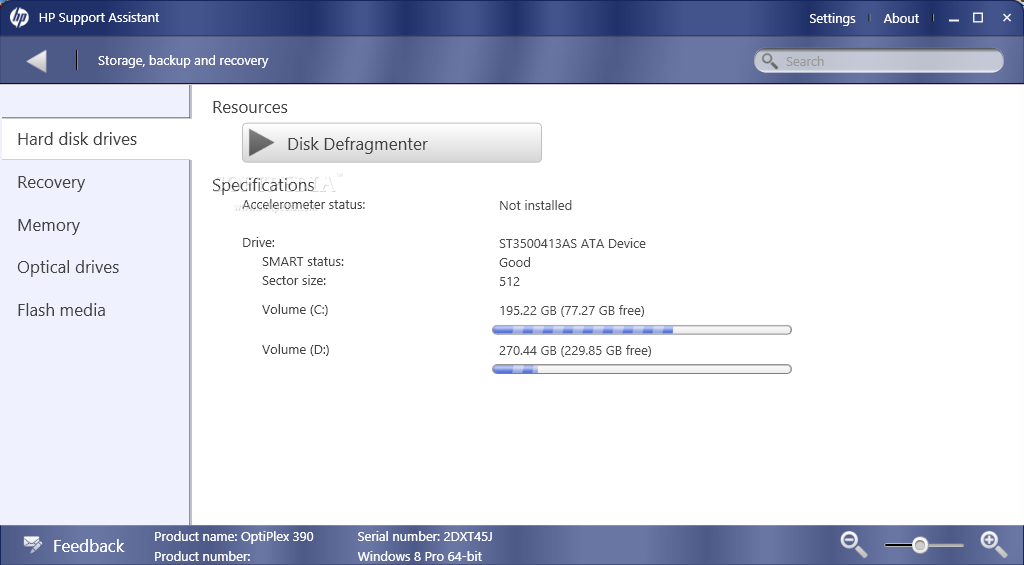Click 'Product number:' label

[202, 557]
